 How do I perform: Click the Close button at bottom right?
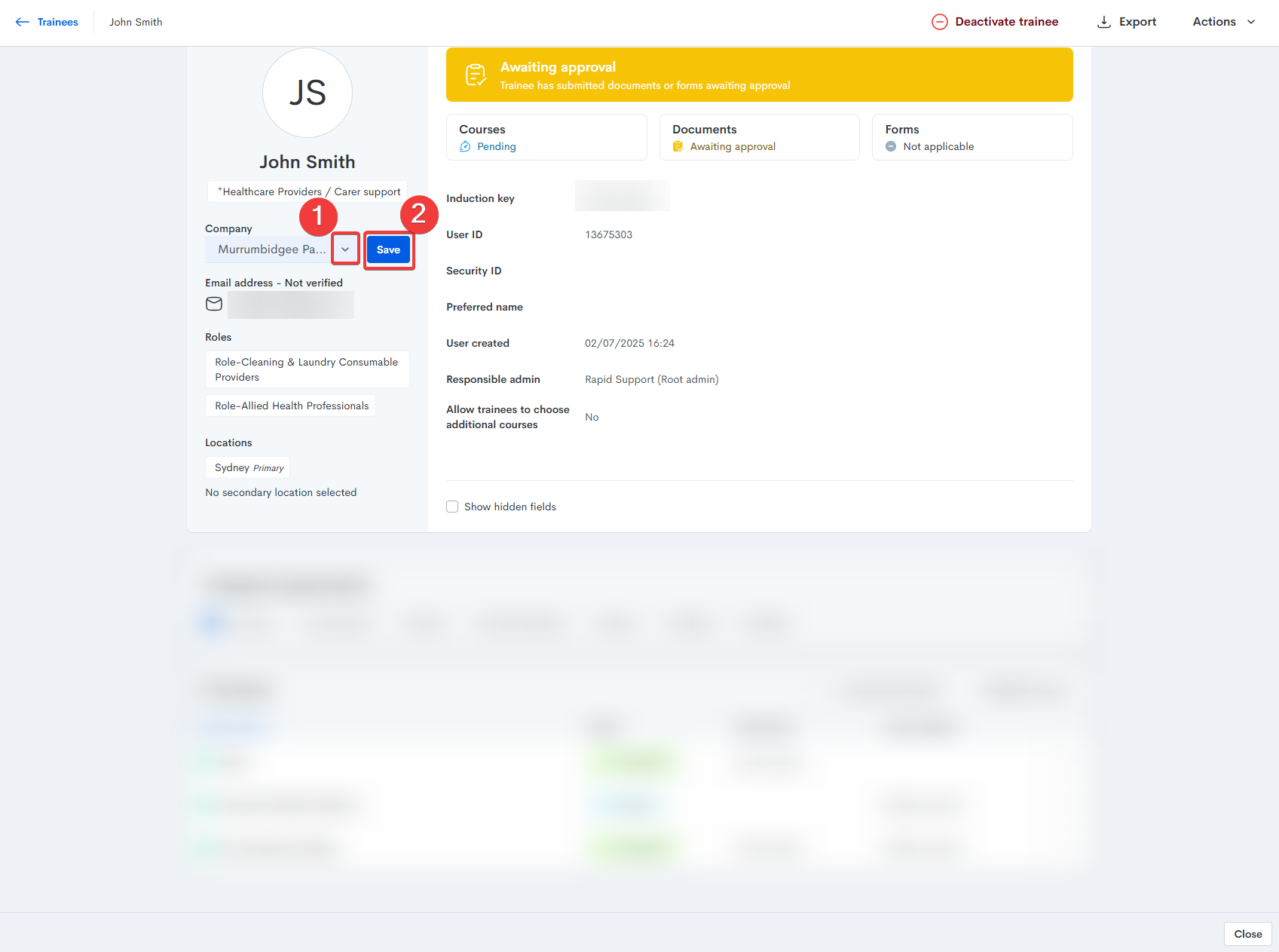1247,934
